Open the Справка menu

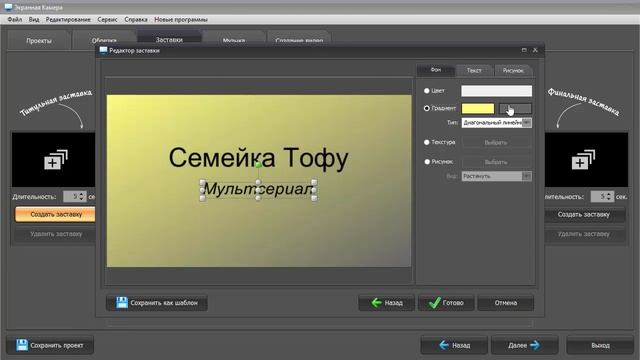[136, 19]
